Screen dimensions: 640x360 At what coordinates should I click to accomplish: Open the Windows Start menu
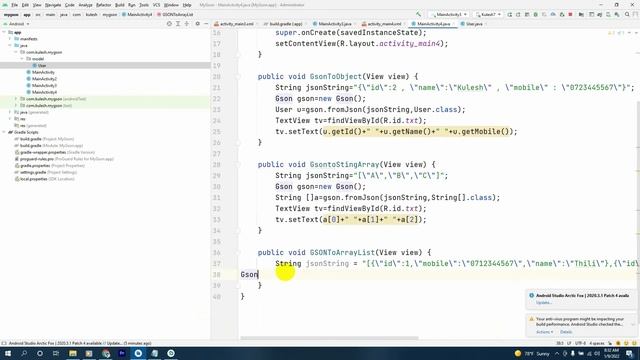click(x=8, y=353)
